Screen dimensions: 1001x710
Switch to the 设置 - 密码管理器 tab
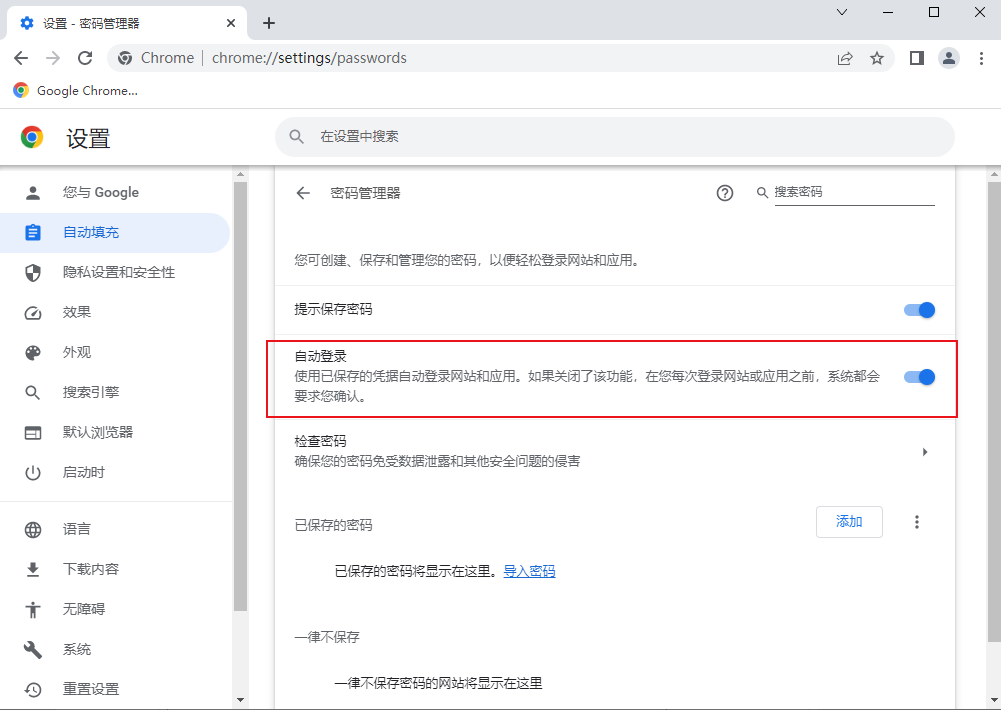[x=120, y=22]
